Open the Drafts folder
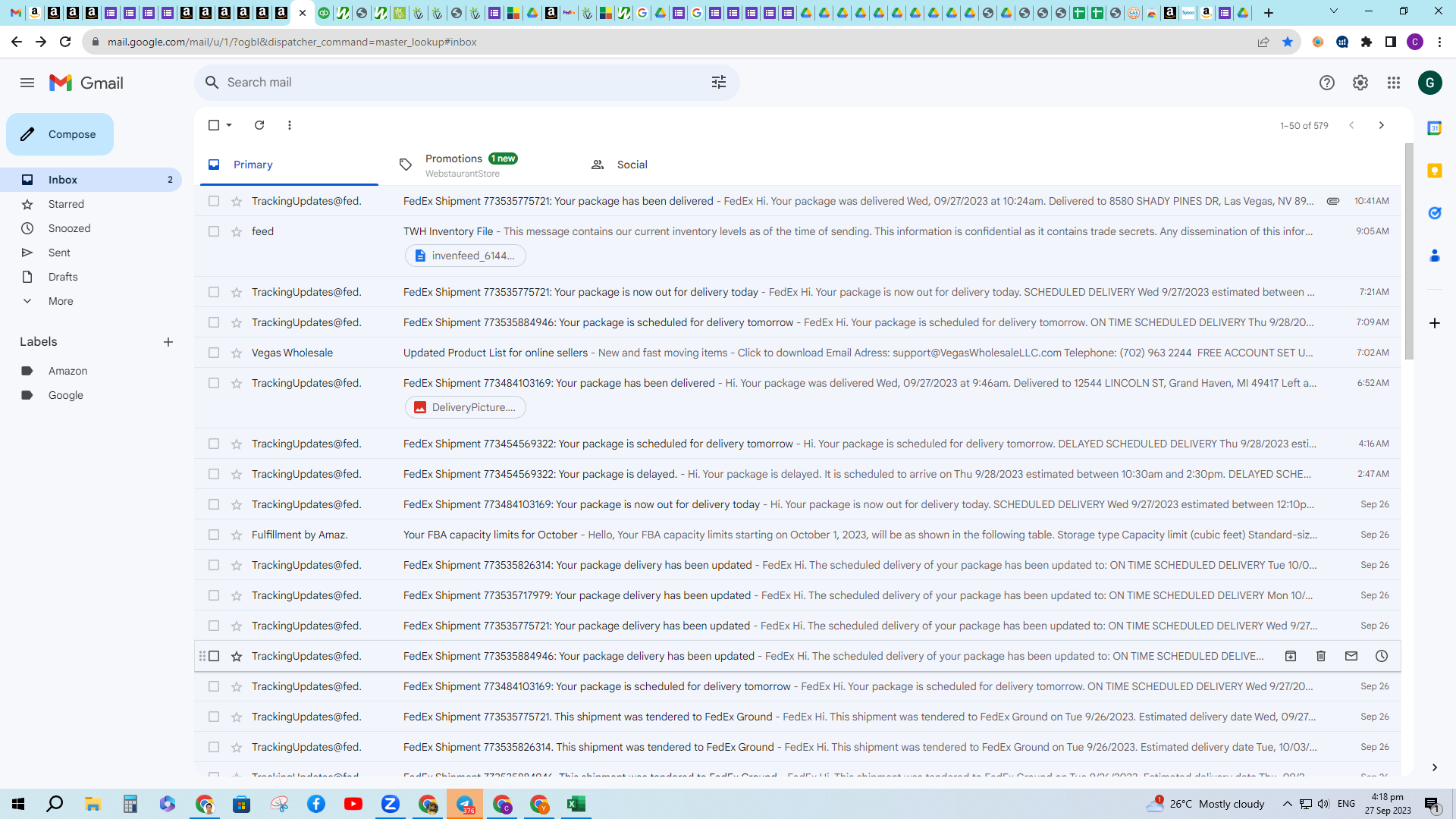This screenshot has height=819, width=1456. pos(63,277)
